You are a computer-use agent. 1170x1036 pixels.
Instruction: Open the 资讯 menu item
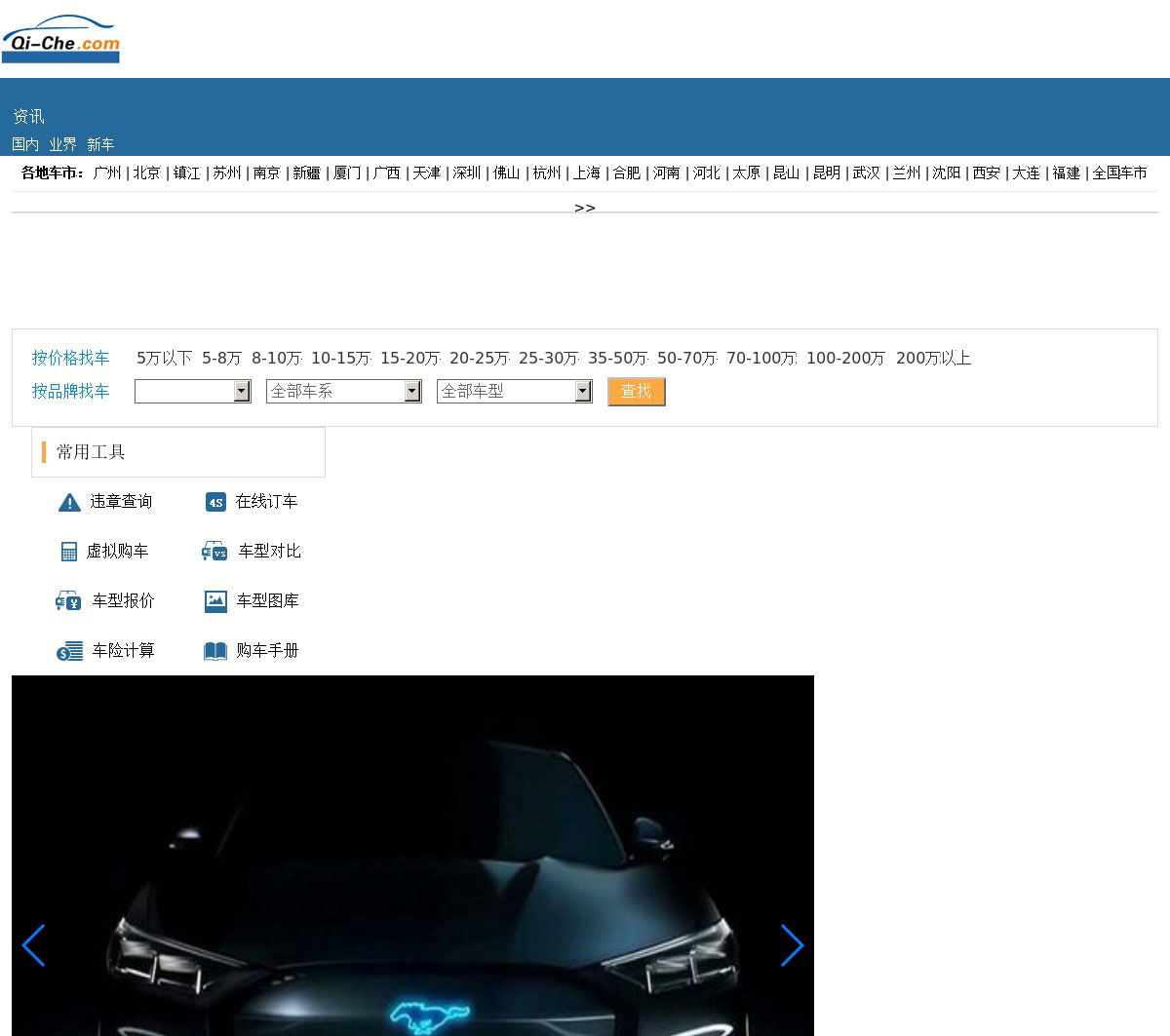click(x=28, y=116)
